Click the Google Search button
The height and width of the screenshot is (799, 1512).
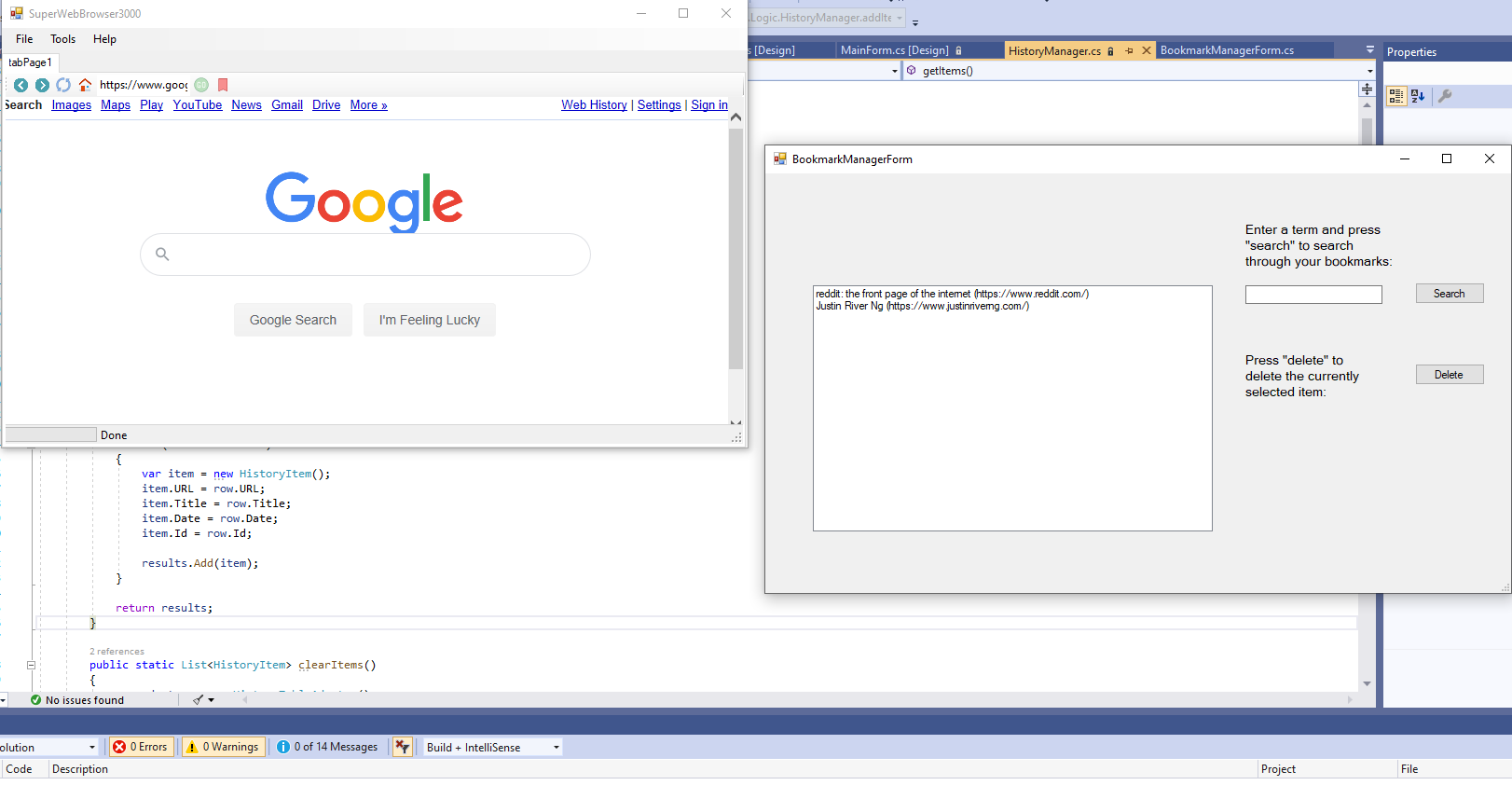(293, 320)
